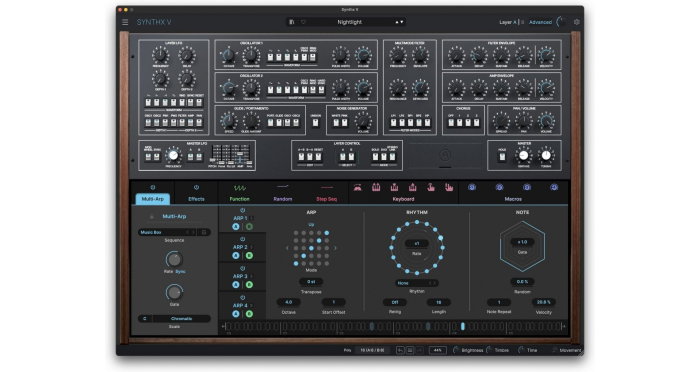This screenshot has height=372, width=700.
Task: Switch to the Keyboard tab
Action: point(403,199)
